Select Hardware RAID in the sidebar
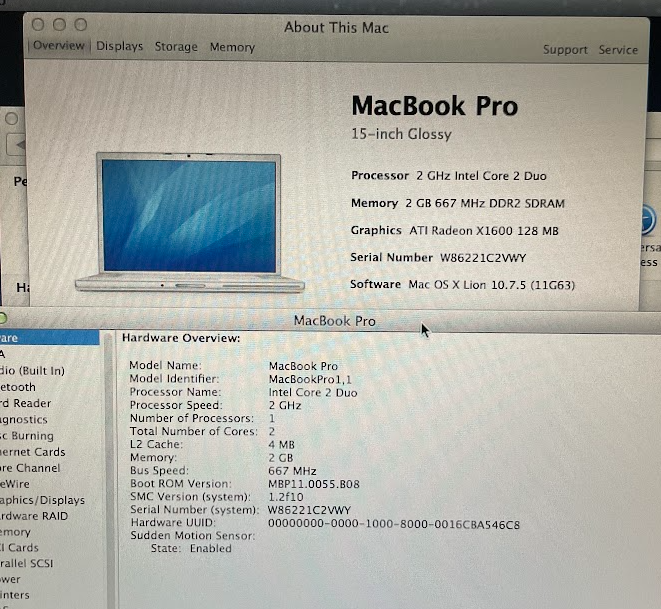The width and height of the screenshot is (661, 609). tap(34, 516)
